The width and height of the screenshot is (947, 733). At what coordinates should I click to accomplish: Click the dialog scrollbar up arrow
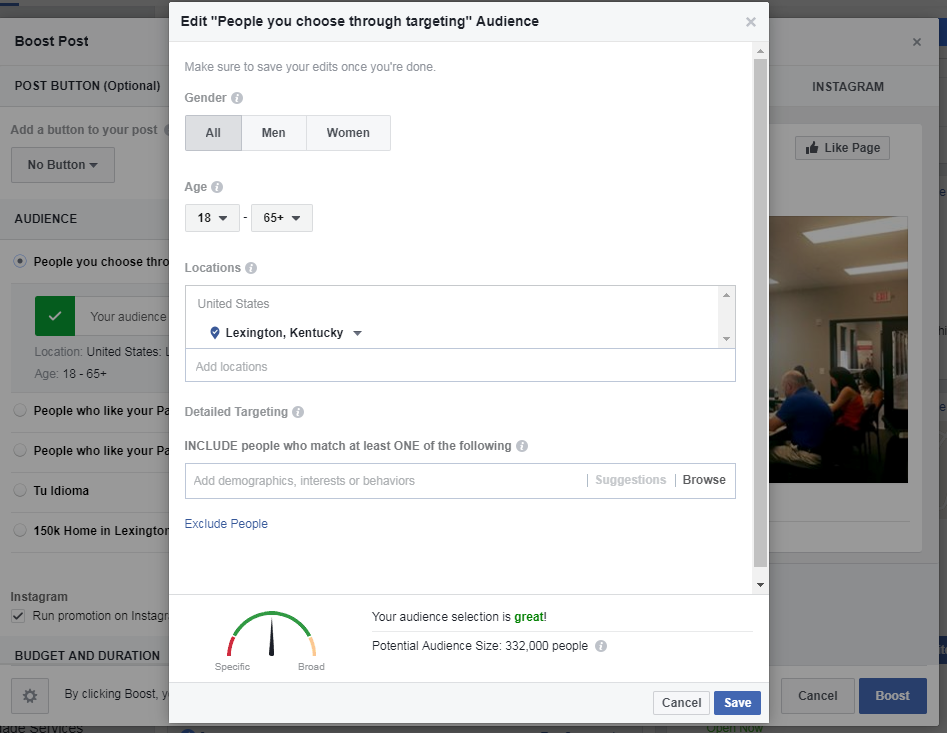coord(760,51)
